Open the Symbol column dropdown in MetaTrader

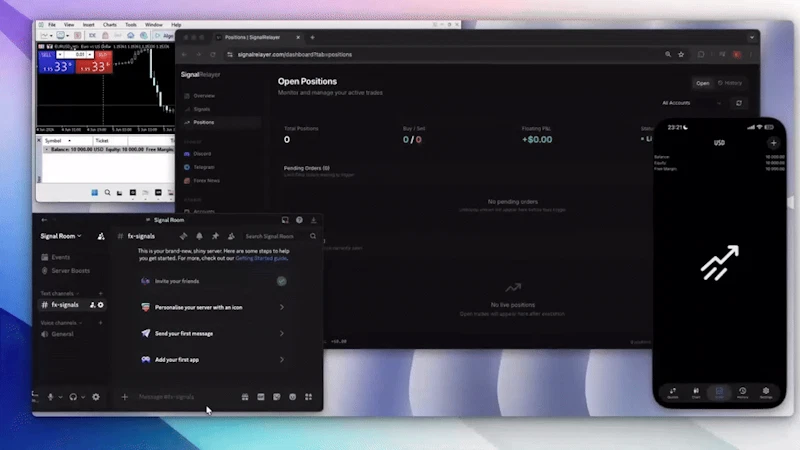[x=69, y=141]
